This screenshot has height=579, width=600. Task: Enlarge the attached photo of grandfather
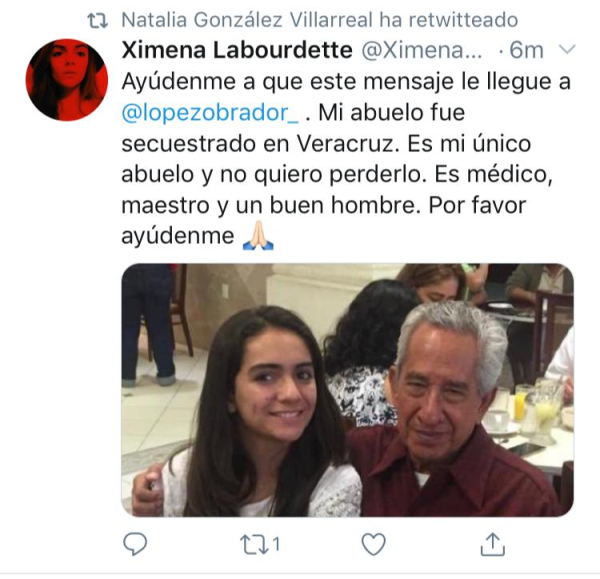tap(347, 390)
